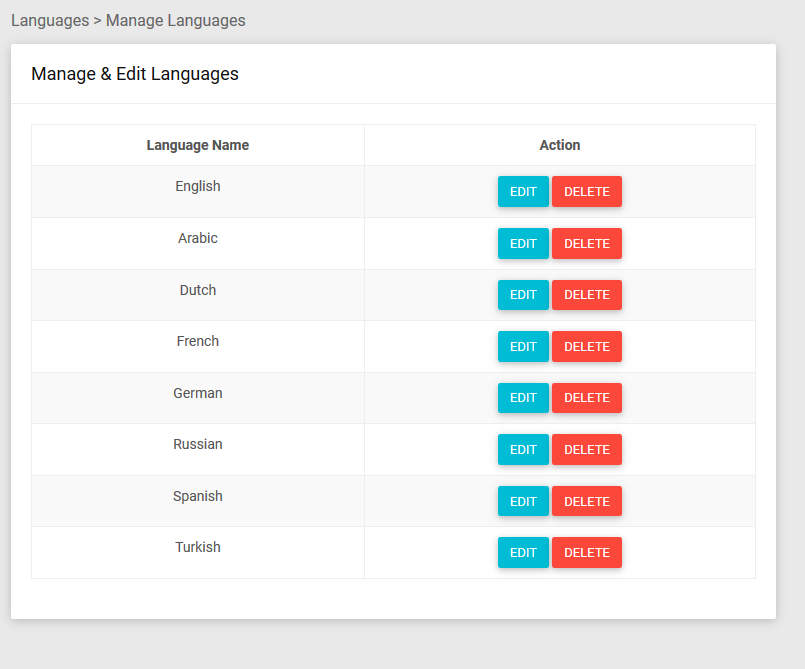Open the Edit option for Dutch

[x=523, y=295]
